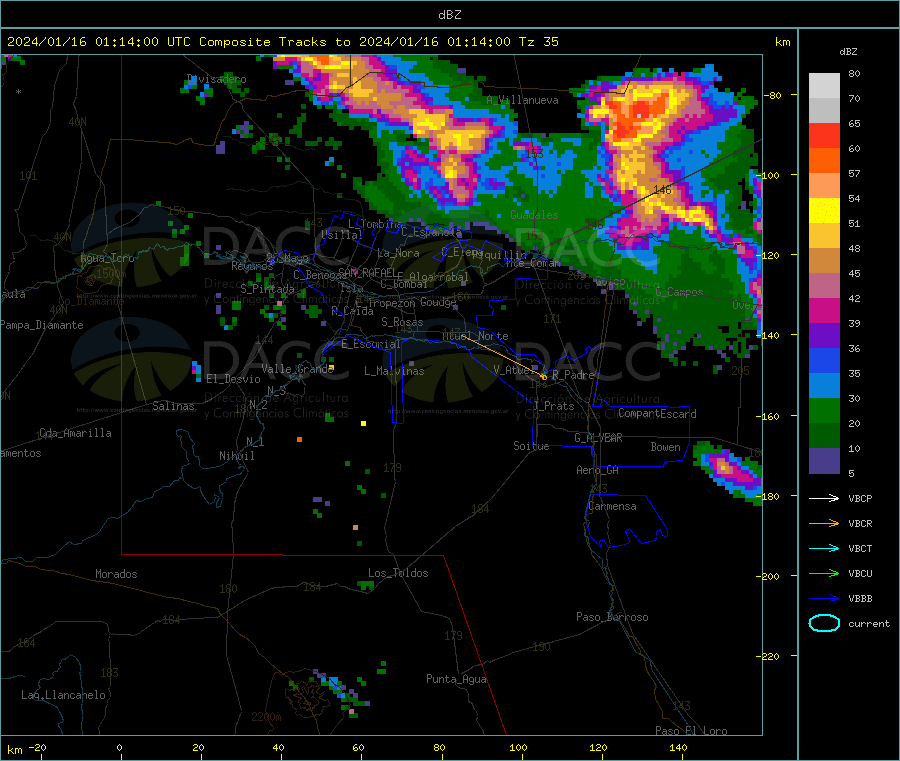Click the small storm cell east of Bowen
This screenshot has height=761, width=900.
click(726, 470)
